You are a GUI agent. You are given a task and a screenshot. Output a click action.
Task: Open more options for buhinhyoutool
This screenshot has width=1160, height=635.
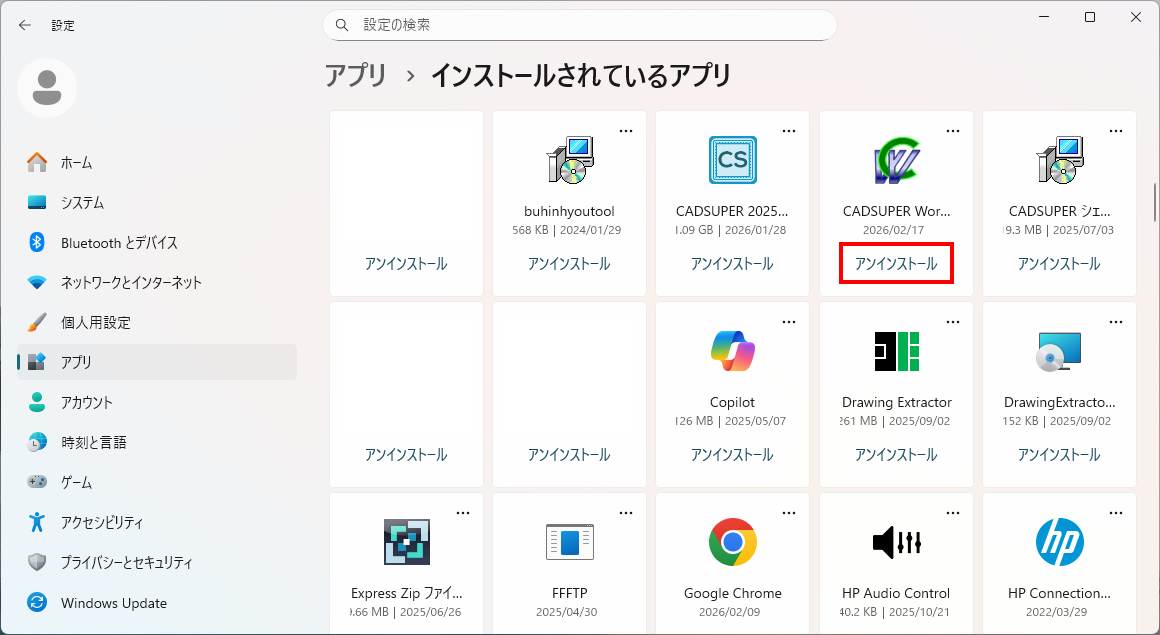tap(626, 131)
